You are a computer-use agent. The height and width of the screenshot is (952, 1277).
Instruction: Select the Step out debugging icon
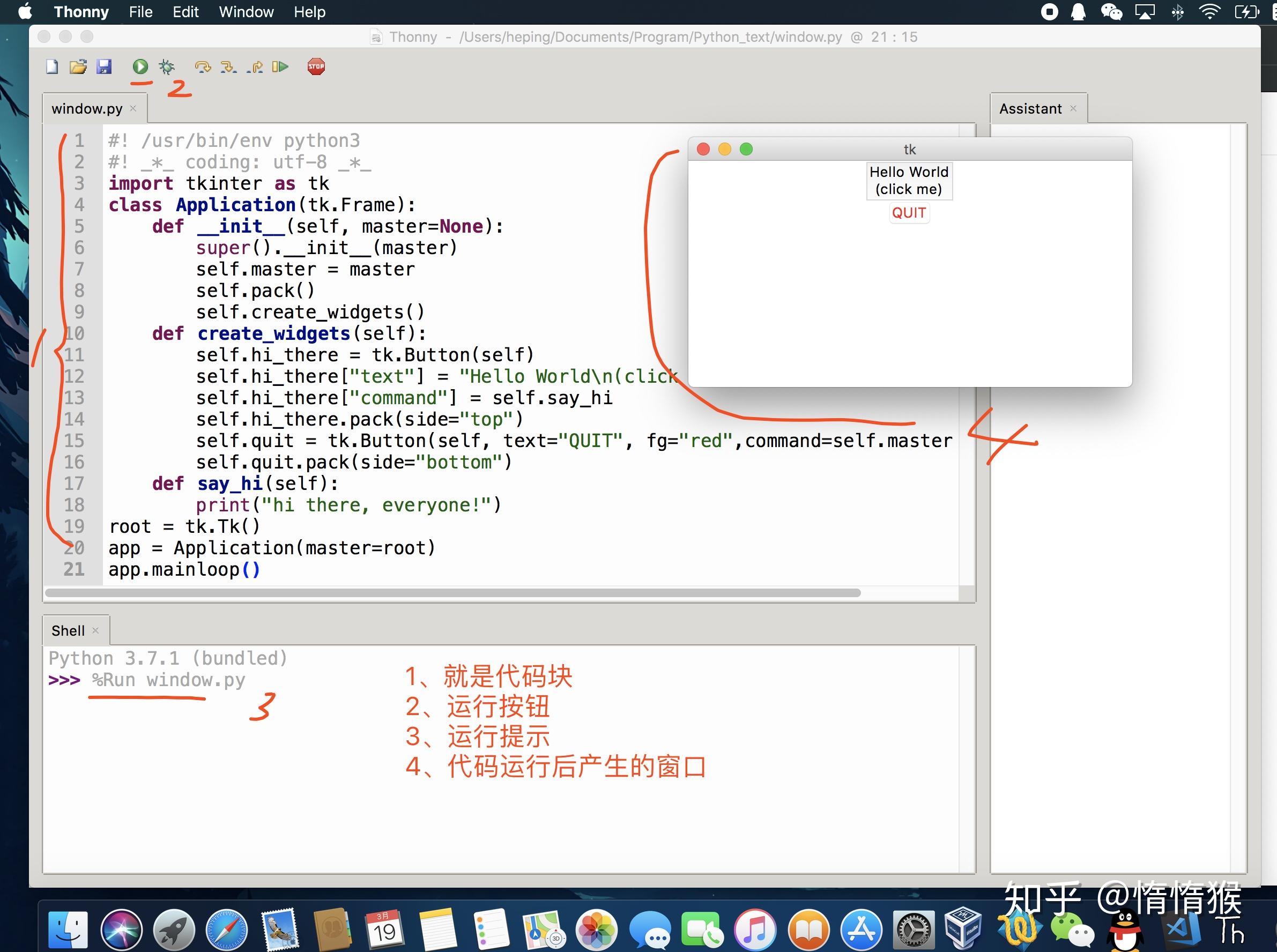click(255, 67)
